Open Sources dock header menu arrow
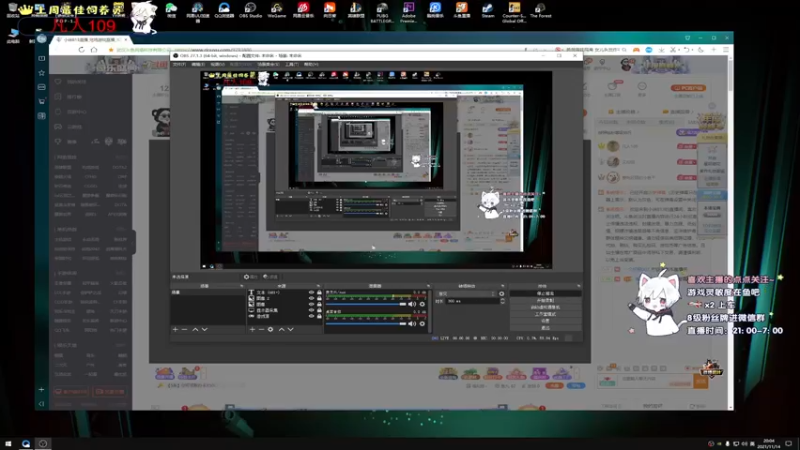 click(x=318, y=286)
